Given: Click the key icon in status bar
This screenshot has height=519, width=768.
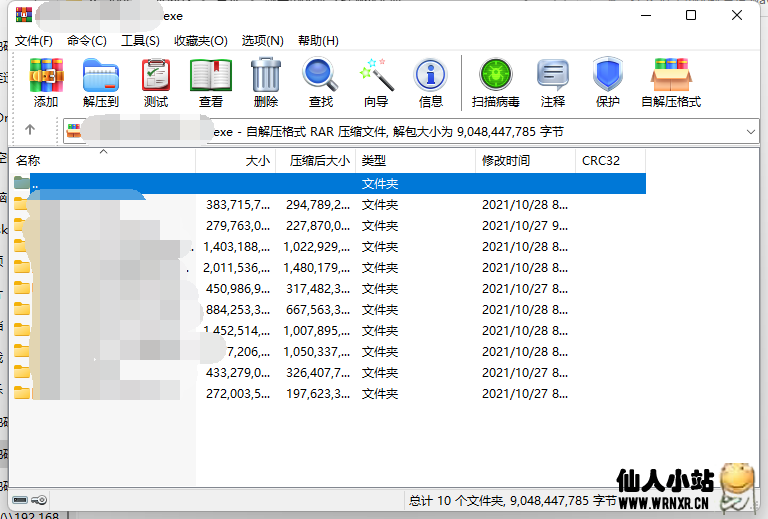Looking at the screenshot, I should point(39,500).
